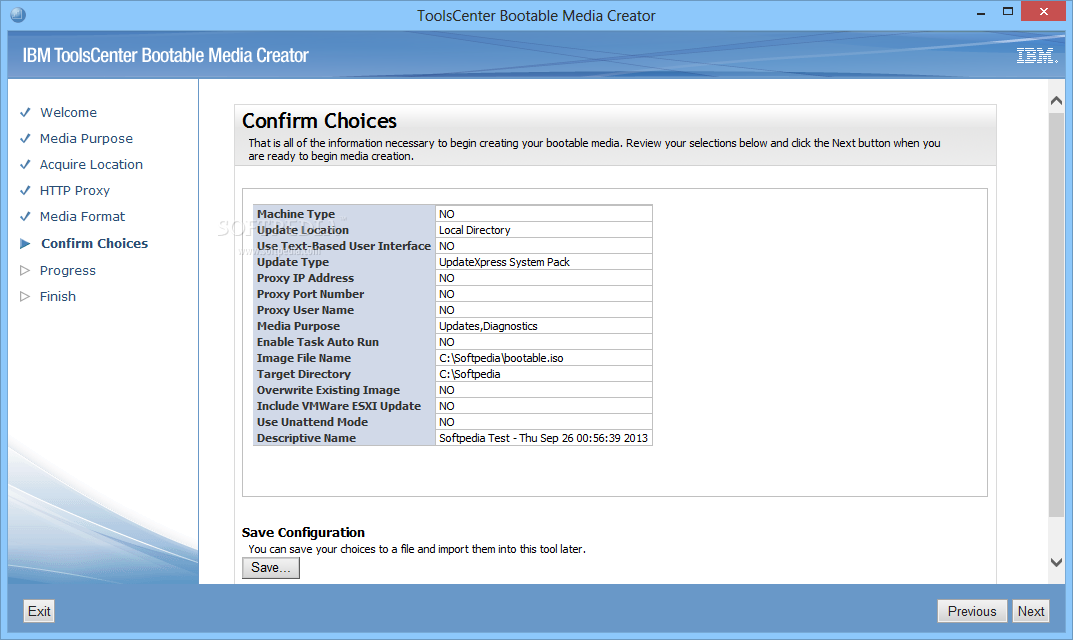The width and height of the screenshot is (1073, 640).
Task: Open the Media Purpose step
Action: pos(86,138)
